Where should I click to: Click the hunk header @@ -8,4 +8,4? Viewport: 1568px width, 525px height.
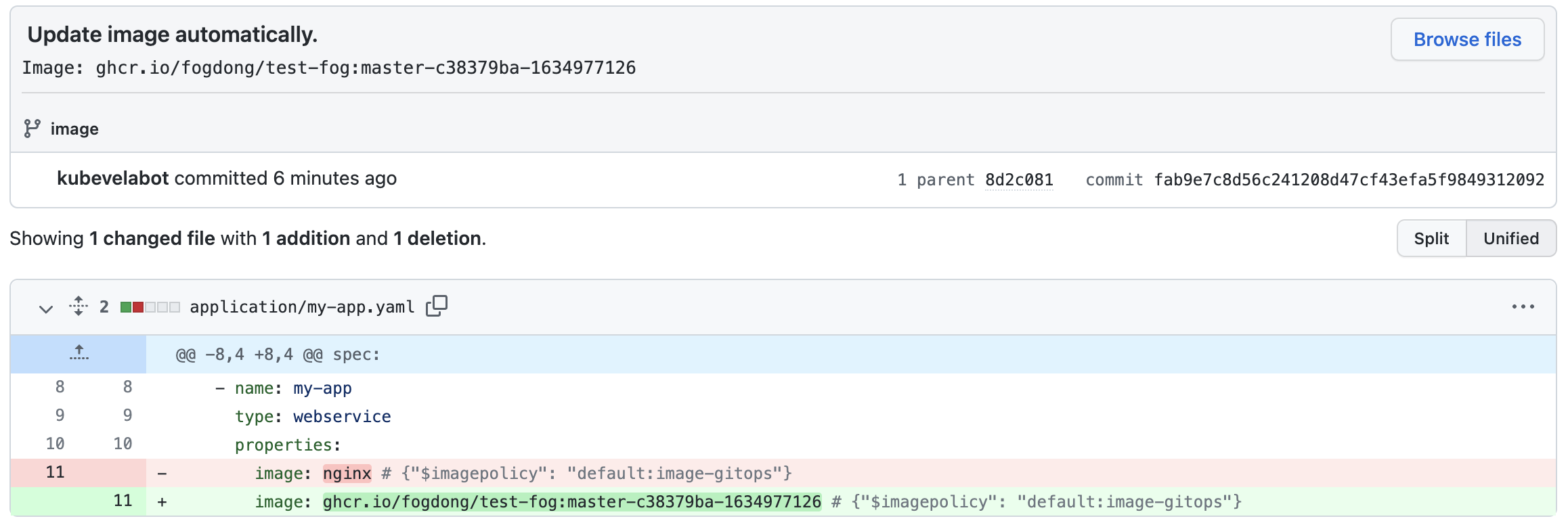[x=278, y=355]
